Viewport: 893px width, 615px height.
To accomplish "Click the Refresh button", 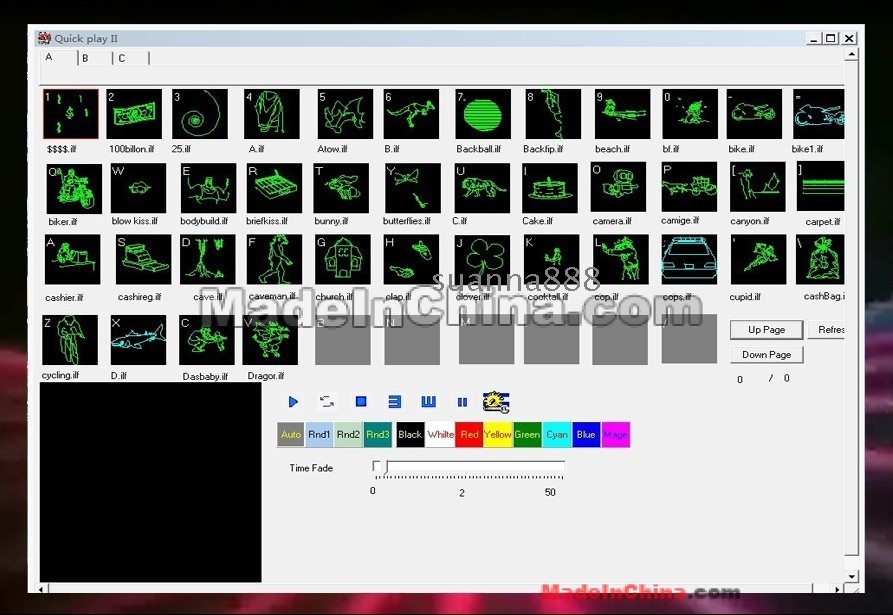I will (x=826, y=330).
